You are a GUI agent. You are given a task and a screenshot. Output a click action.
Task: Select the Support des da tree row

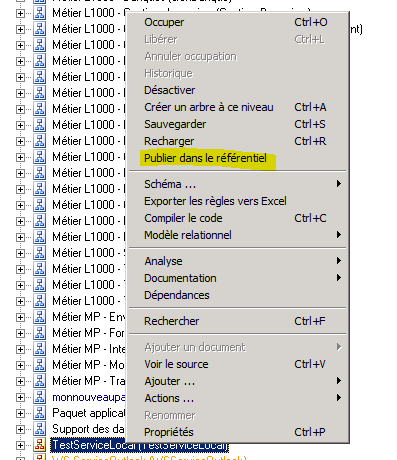coord(89,429)
